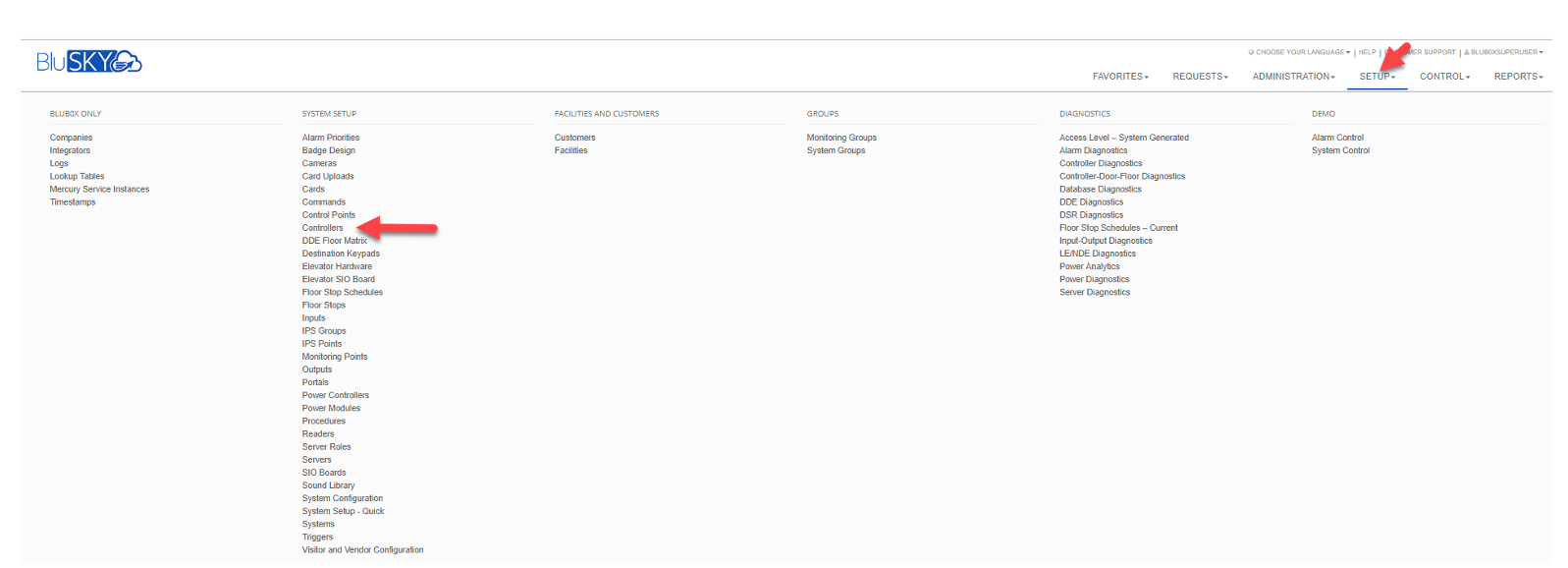Open Visitor and Vendor Configuration

click(362, 550)
